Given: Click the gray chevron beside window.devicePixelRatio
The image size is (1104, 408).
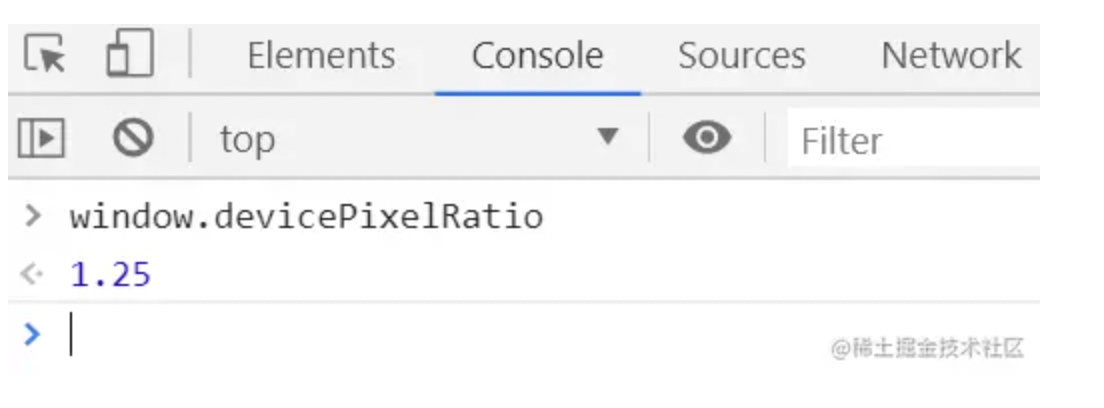Looking at the screenshot, I should (x=32, y=215).
